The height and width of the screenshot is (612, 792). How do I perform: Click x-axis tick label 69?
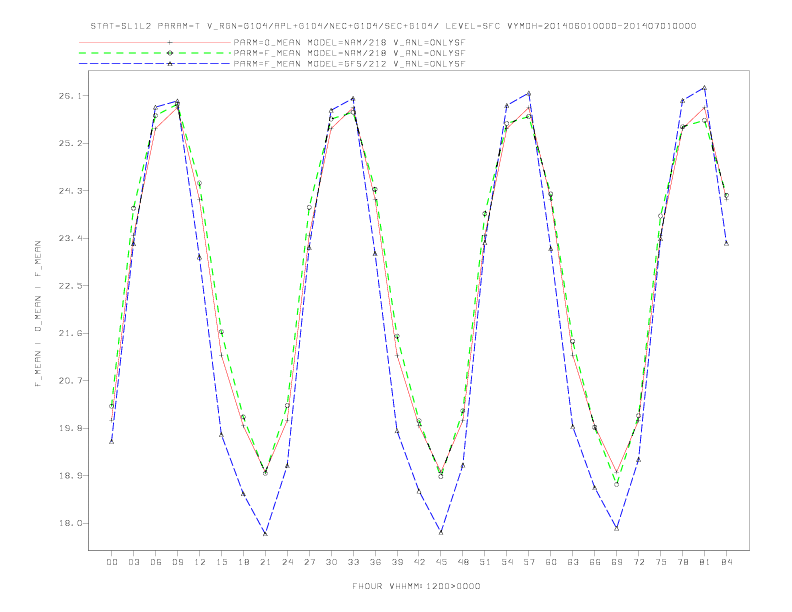[x=617, y=562]
